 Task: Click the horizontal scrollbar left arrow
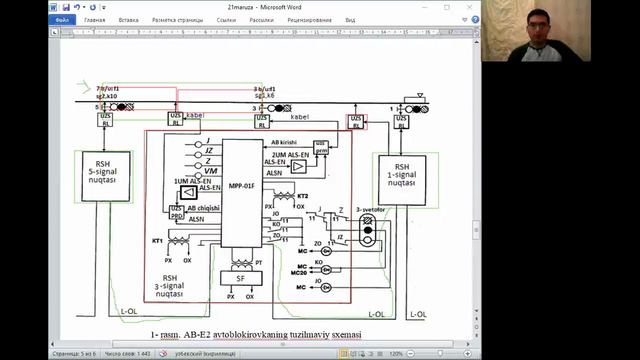tap(52, 344)
